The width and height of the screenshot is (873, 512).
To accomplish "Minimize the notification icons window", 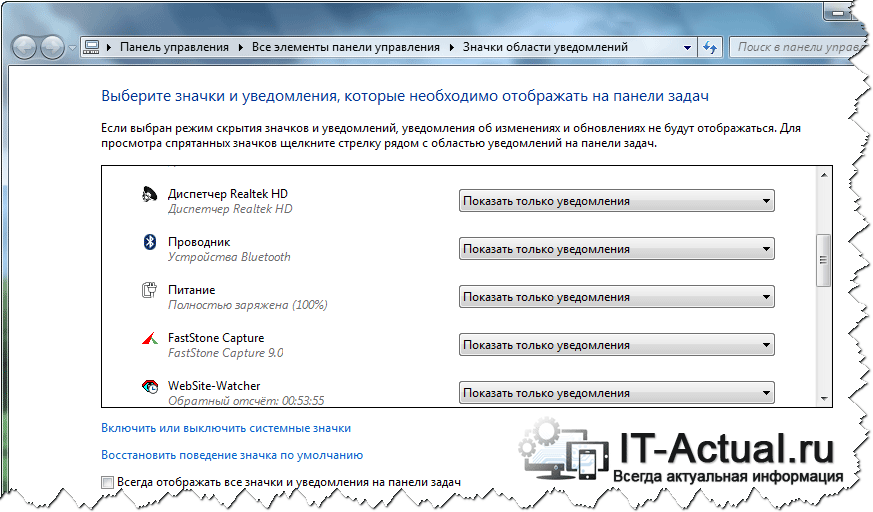I will click(x=836, y=12).
